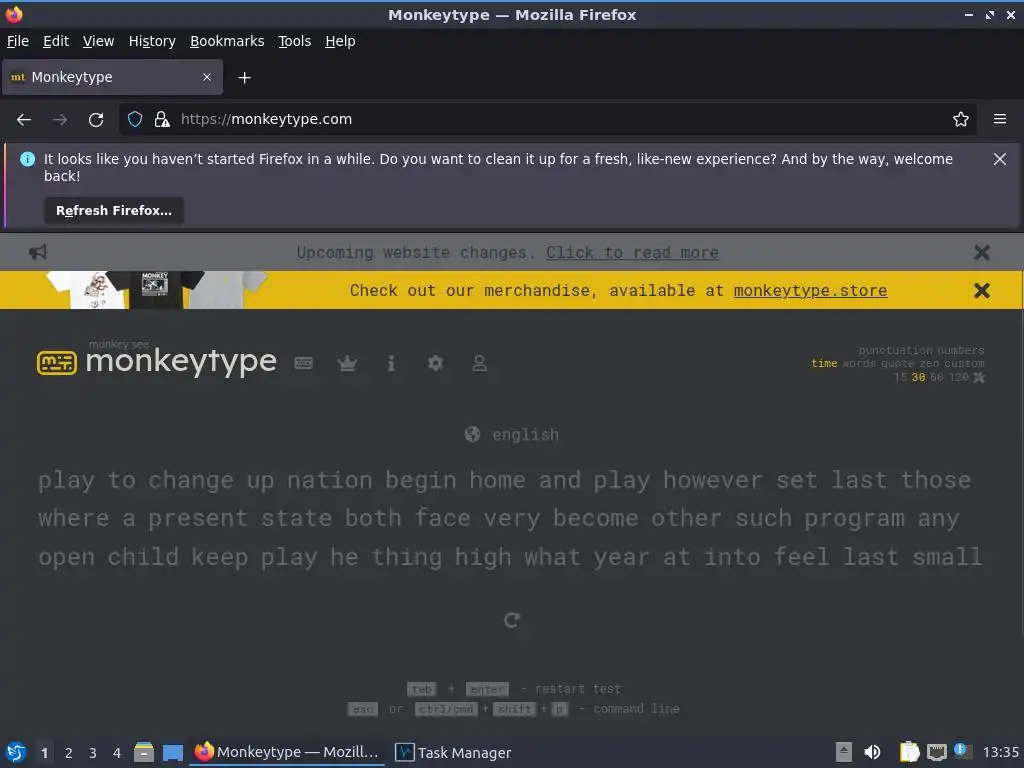Click the Refresh Firefox button
This screenshot has width=1024, height=768.
(114, 210)
